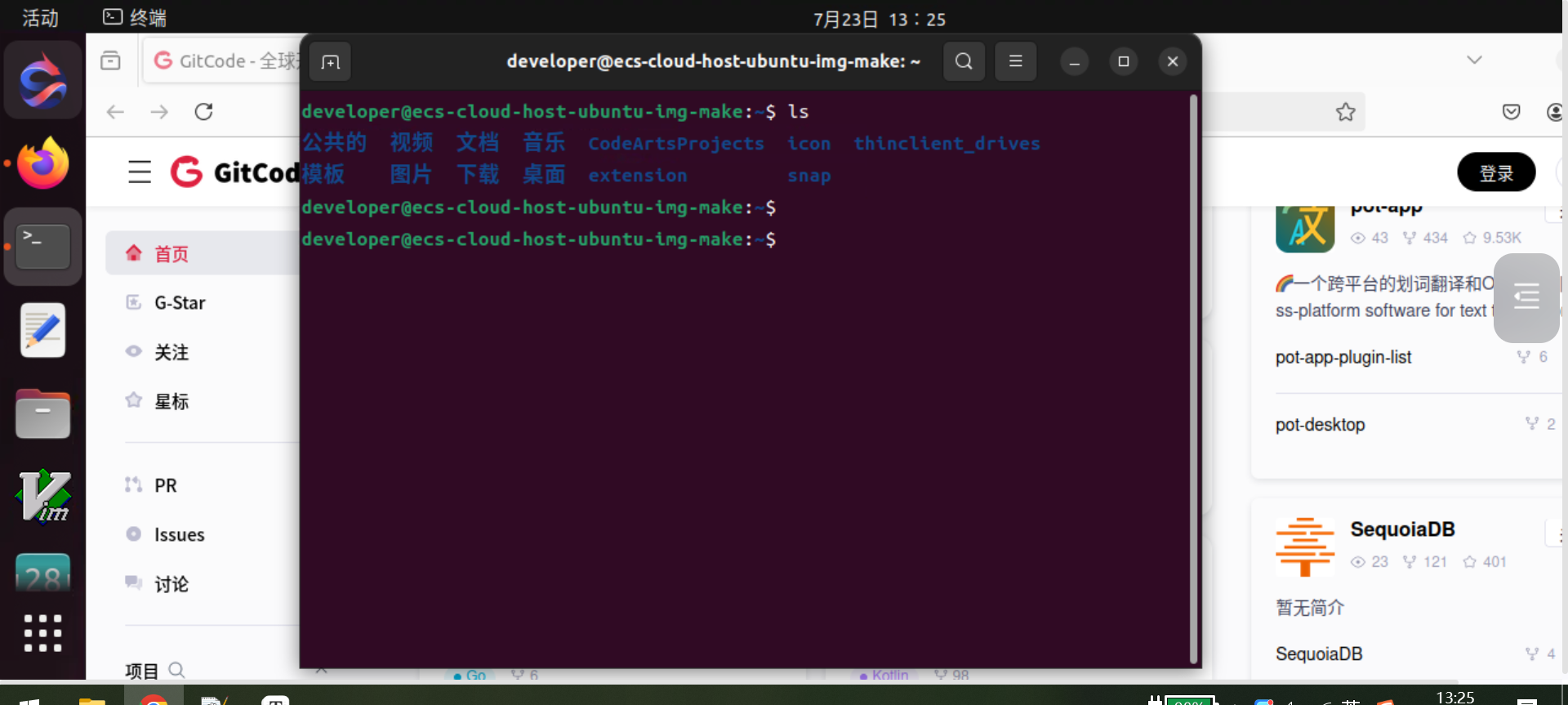Click the 登录 login button

pos(1495,172)
